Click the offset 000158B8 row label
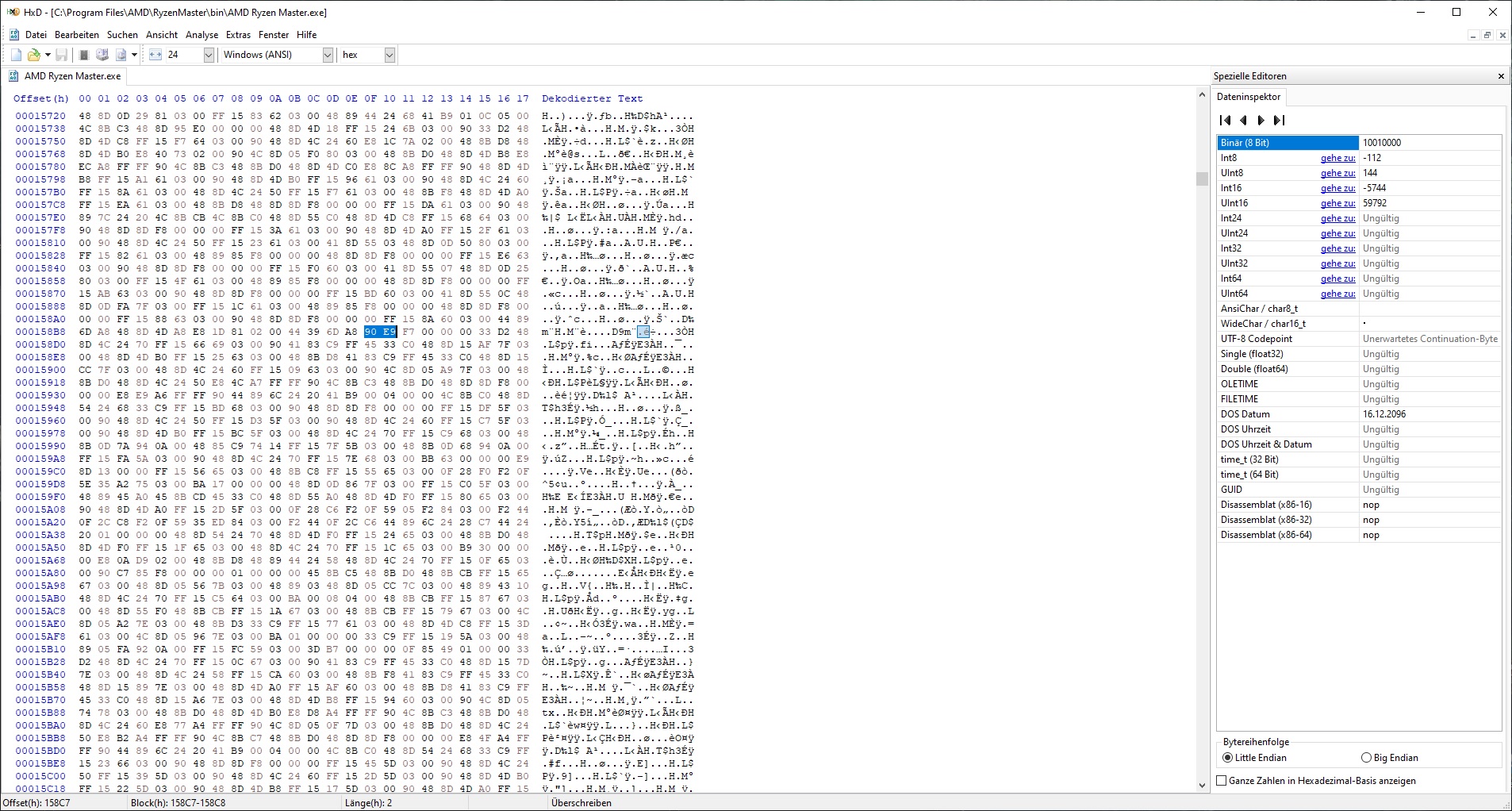The height and width of the screenshot is (811, 1512). pyautogui.click(x=40, y=332)
